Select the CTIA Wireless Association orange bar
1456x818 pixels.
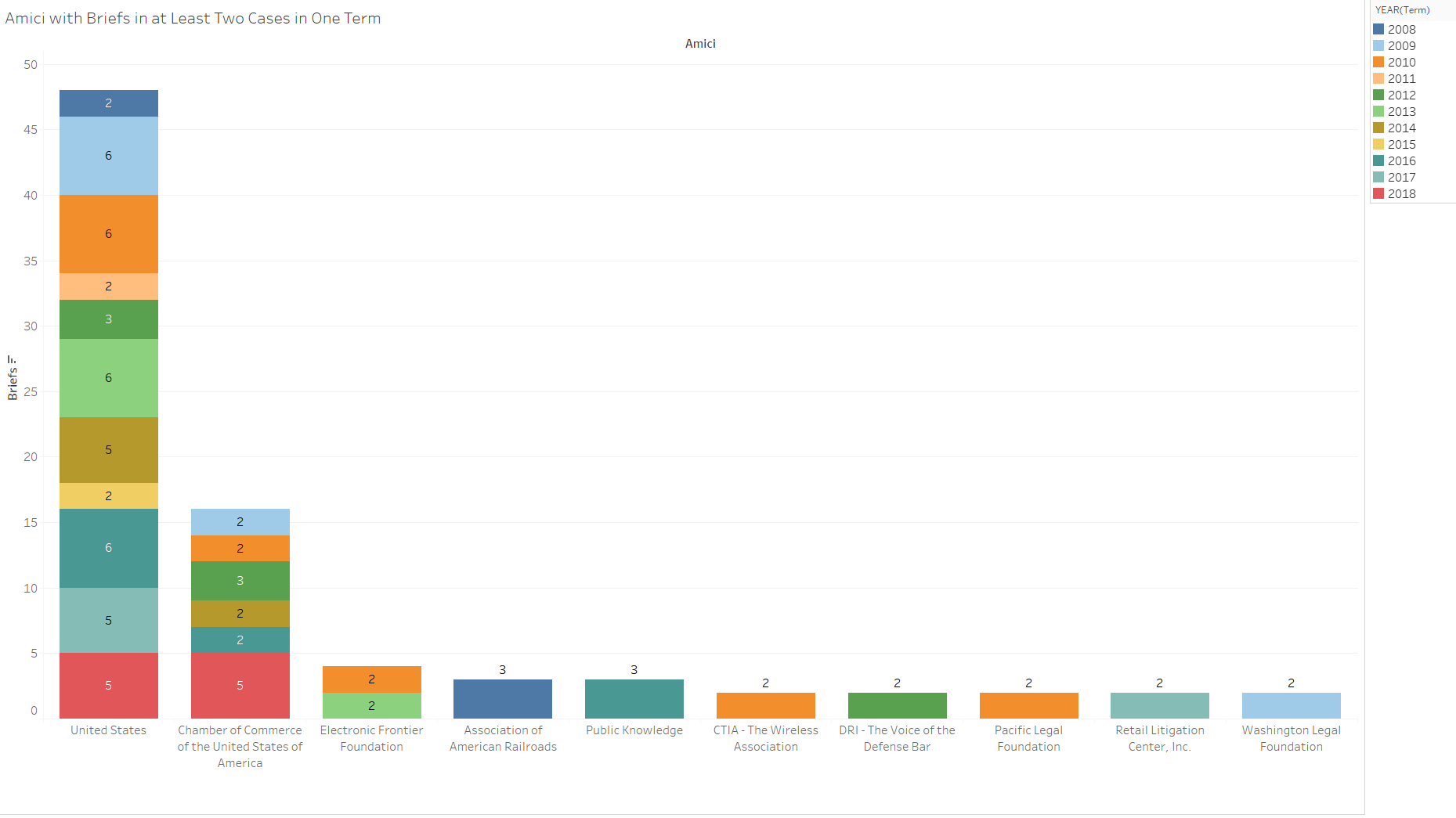766,705
